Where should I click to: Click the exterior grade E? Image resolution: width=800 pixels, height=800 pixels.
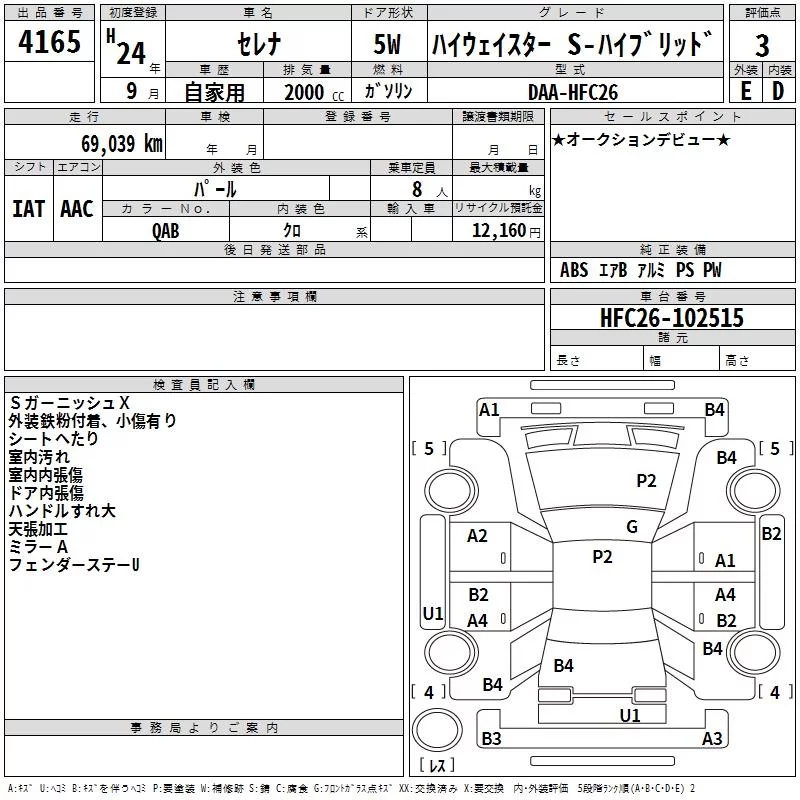(x=745, y=91)
